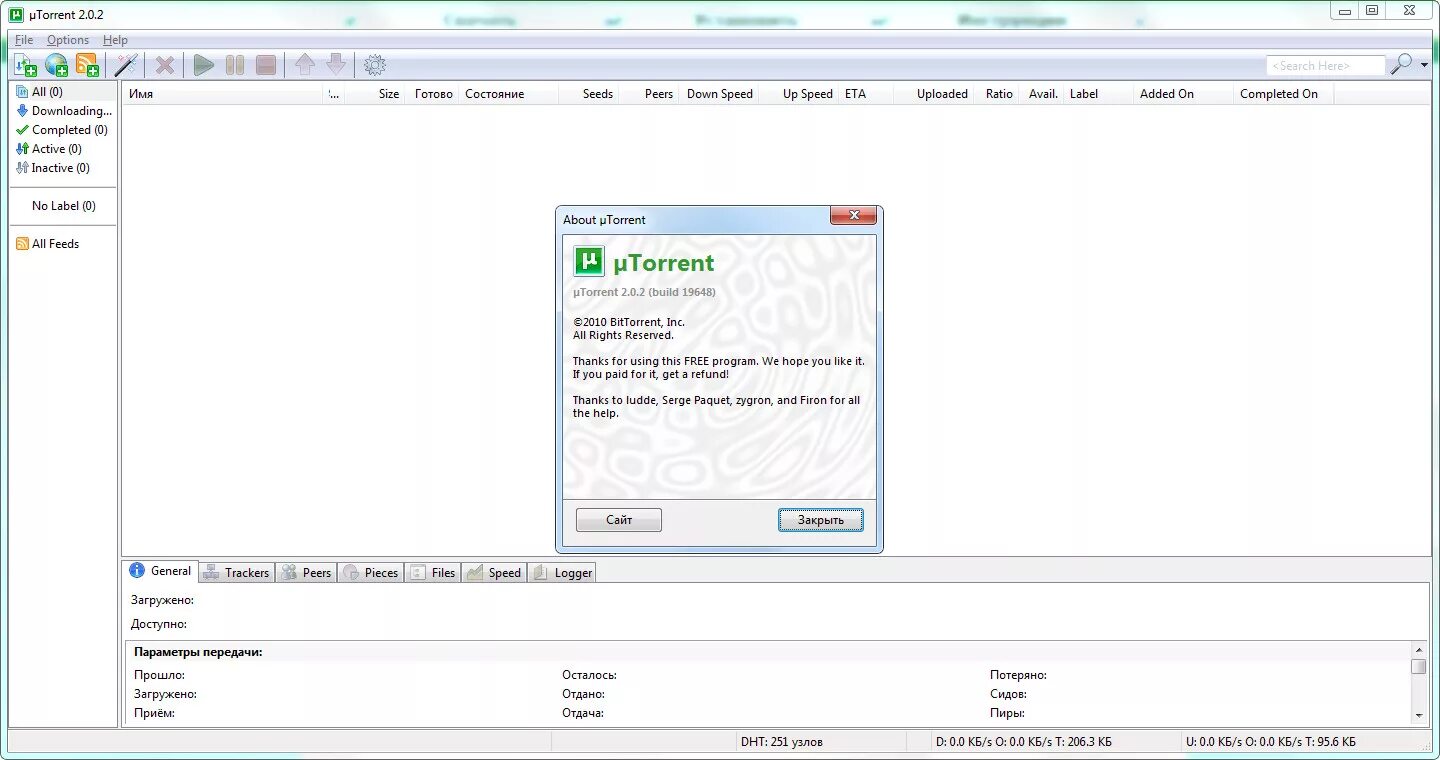Click the Сайт button in About dialog

619,520
